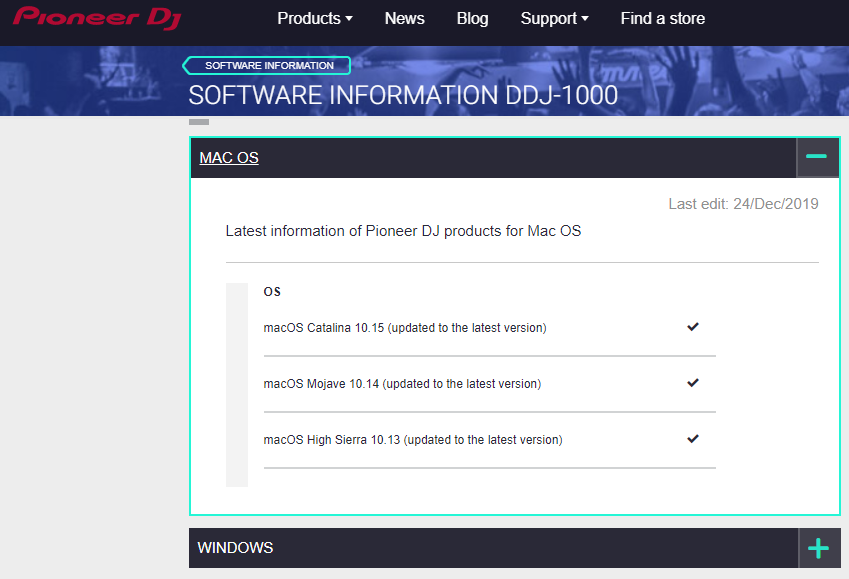849x579 pixels.
Task: Click the Last edit: 24/Dec/2019 text
Action: pos(743,204)
